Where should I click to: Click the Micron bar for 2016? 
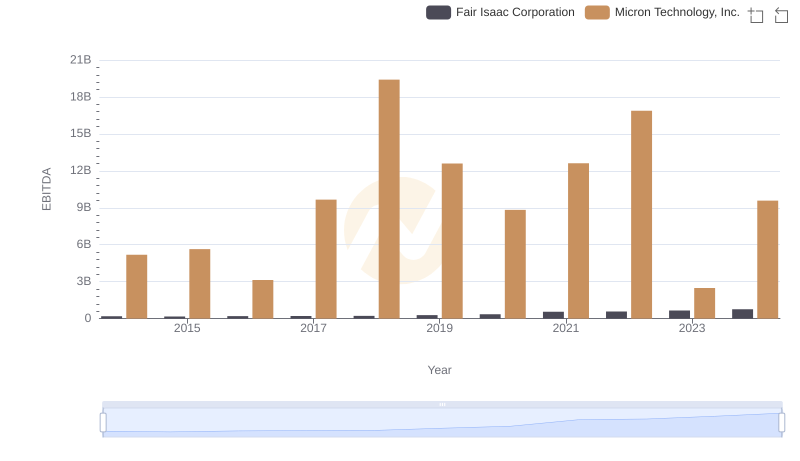263,299
